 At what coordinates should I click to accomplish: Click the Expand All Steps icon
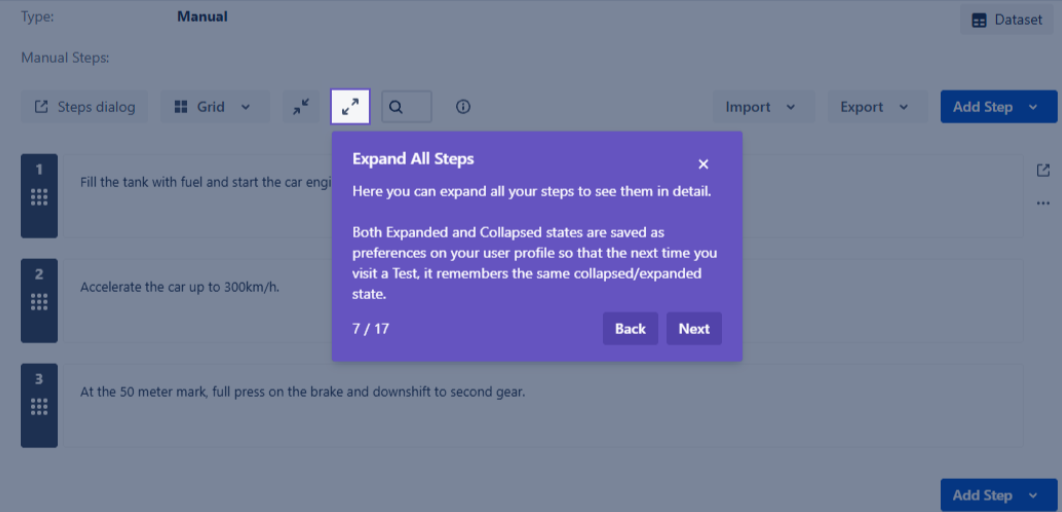point(350,107)
